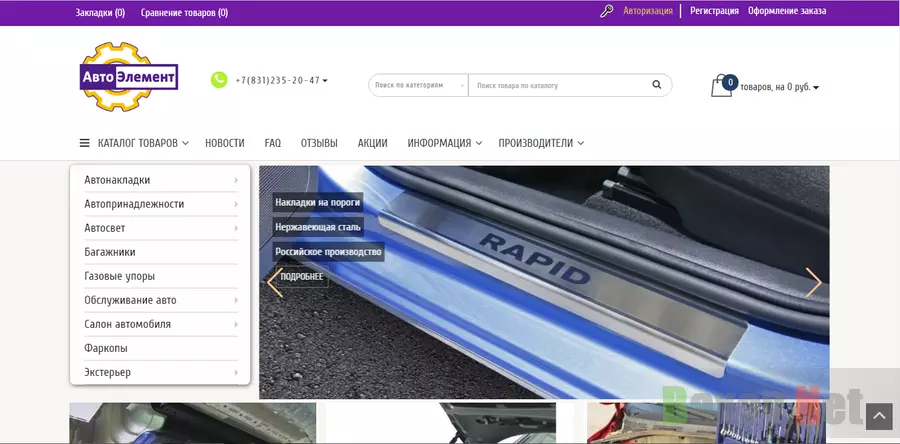Image resolution: width=900 pixels, height=444 pixels.
Task: Click the Нержавеющая сталь banner label
Action: [x=318, y=227]
